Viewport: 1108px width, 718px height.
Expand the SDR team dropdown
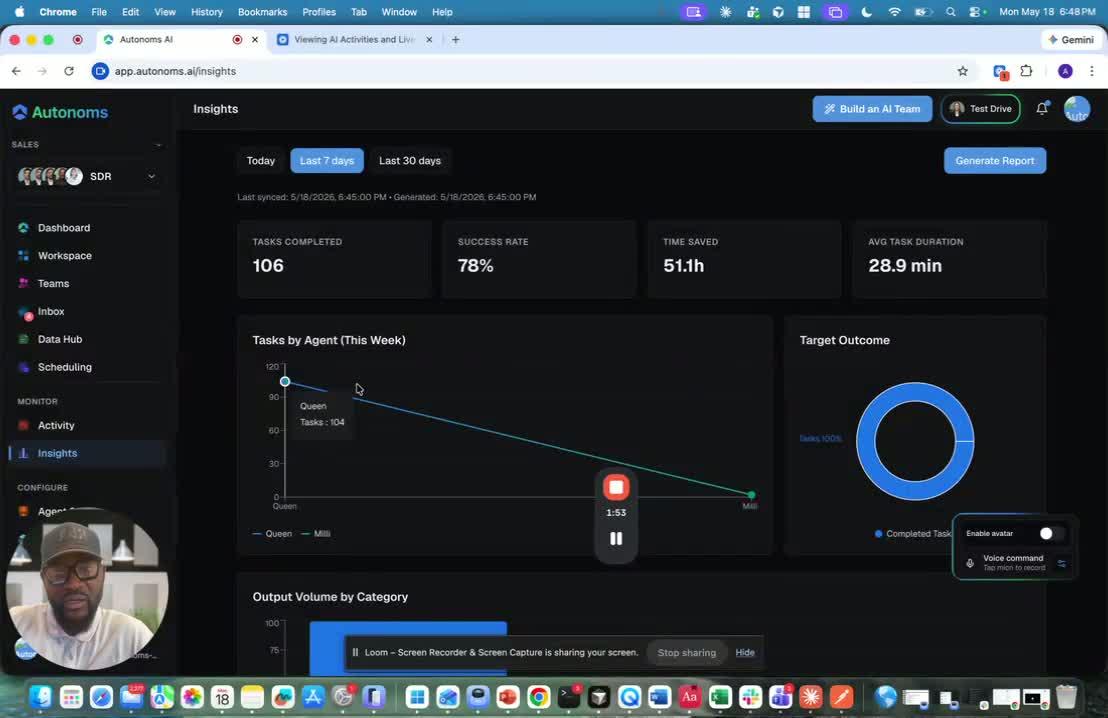point(151,177)
